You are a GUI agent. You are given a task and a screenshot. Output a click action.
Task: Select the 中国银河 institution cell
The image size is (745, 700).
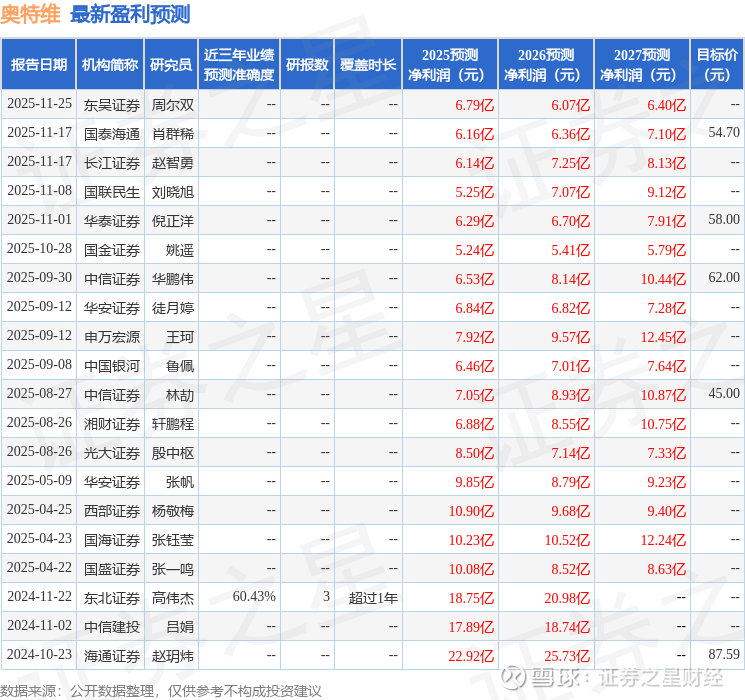[x=112, y=366]
